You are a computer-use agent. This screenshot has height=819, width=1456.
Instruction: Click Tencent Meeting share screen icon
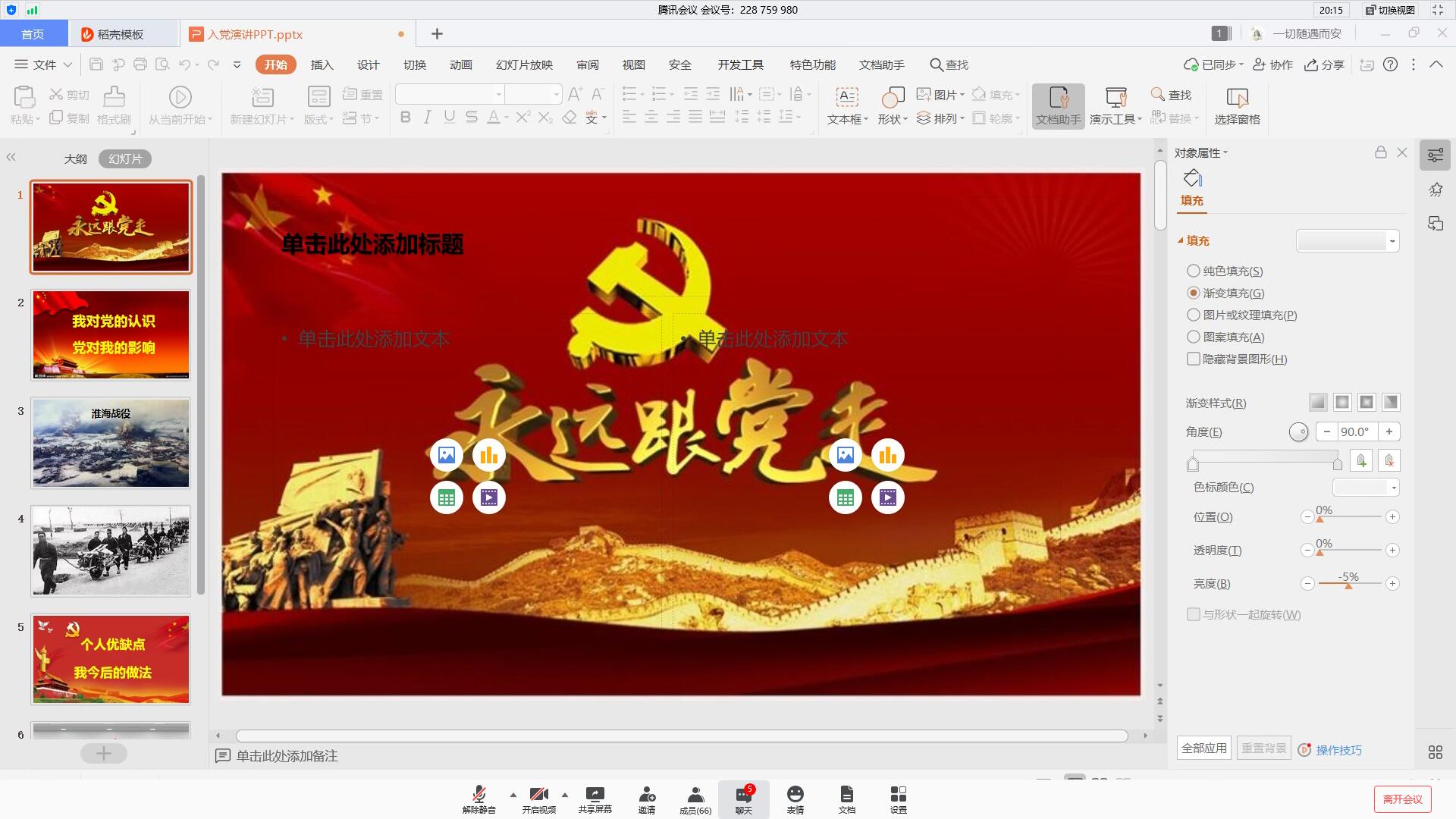[595, 799]
